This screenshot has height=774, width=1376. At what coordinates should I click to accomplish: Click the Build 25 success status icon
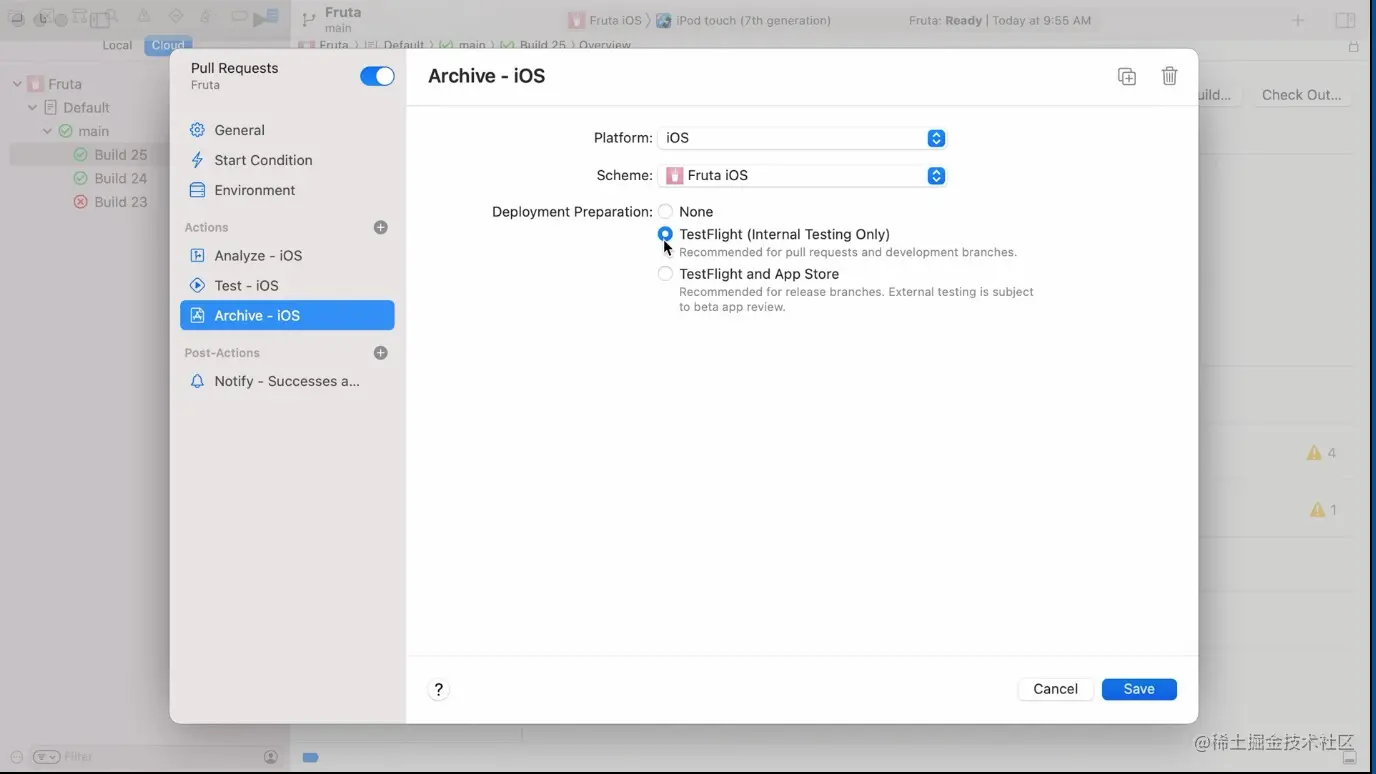click(x=81, y=155)
